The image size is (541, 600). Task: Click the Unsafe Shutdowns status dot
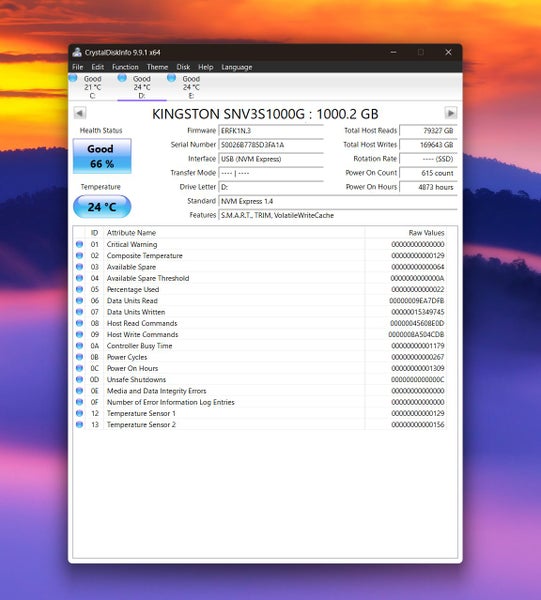pos(79,379)
